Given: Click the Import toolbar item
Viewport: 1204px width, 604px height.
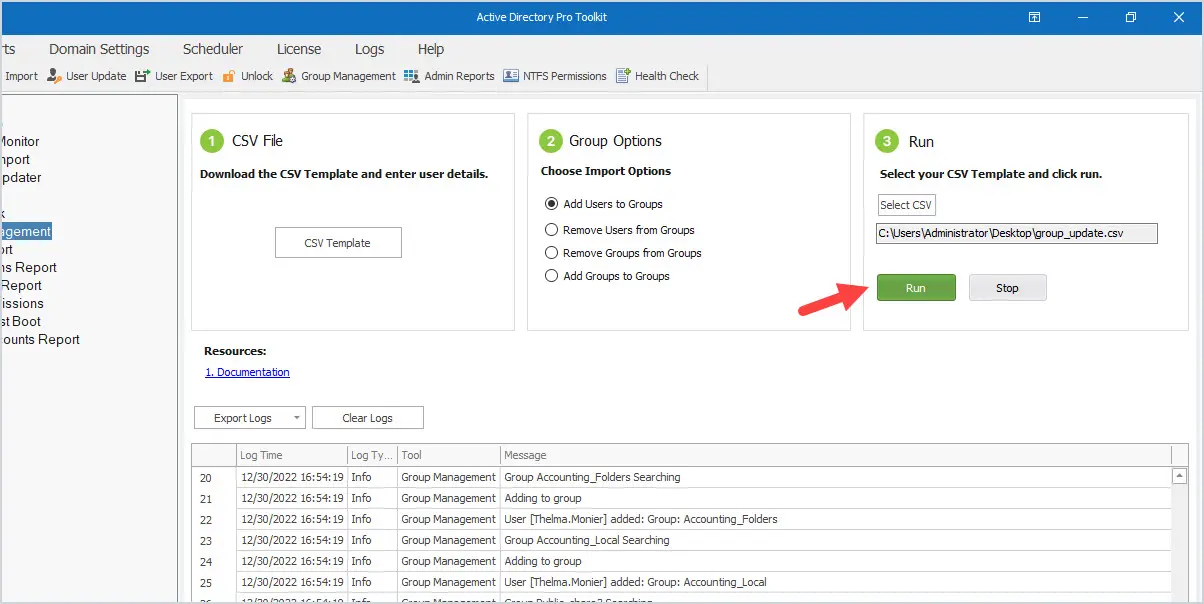Looking at the screenshot, I should (x=20, y=76).
